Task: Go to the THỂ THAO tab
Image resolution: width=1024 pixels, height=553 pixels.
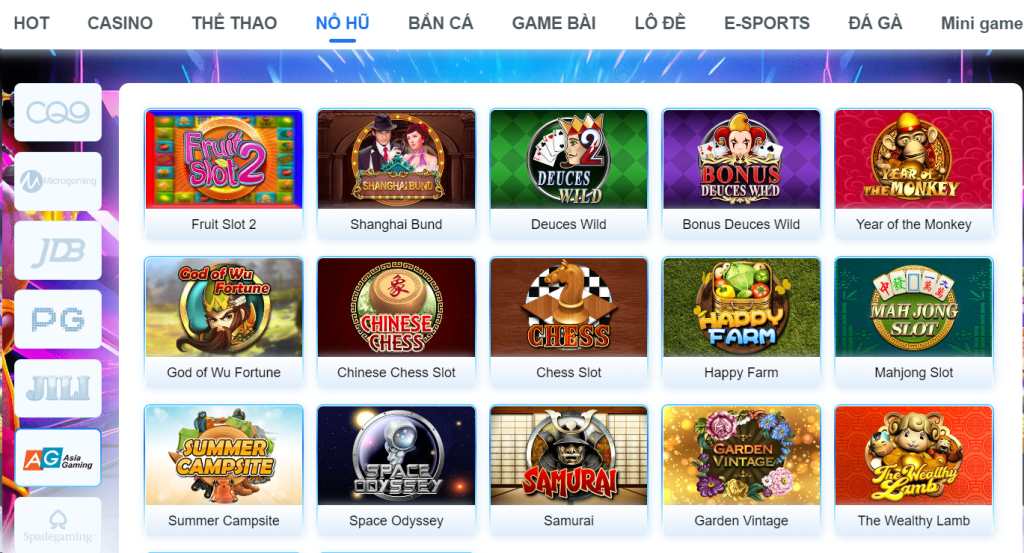Action: (234, 24)
